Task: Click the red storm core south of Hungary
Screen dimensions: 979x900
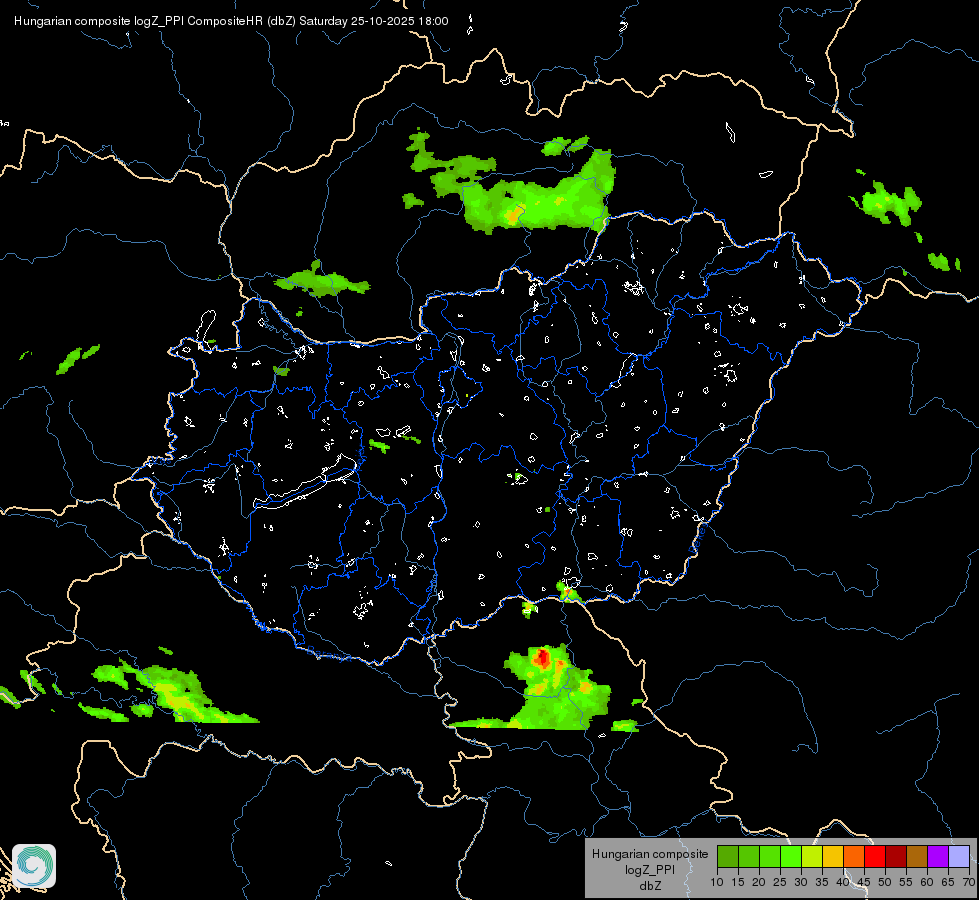Action: coord(542,657)
